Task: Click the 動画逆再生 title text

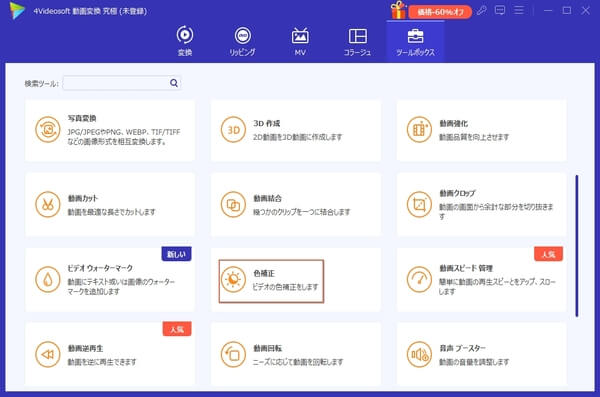Action: (85, 348)
